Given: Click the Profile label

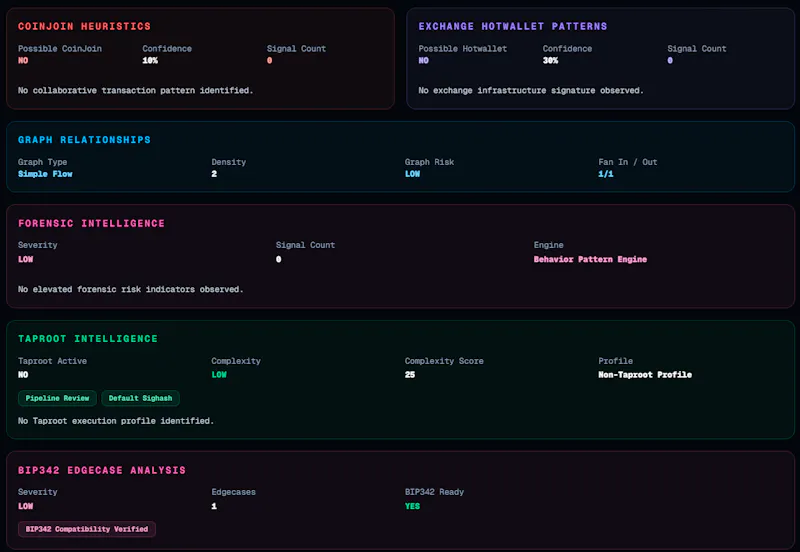Looking at the screenshot, I should (615, 361).
